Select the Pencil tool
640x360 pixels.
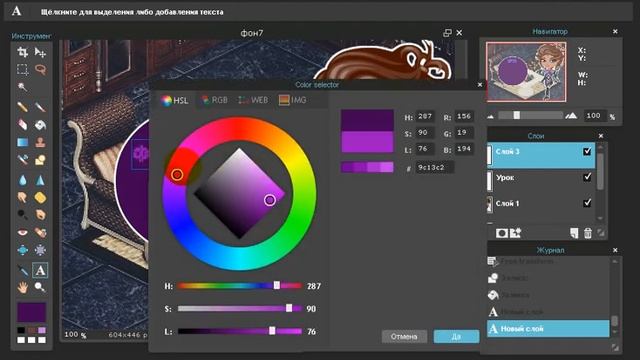tap(22, 107)
